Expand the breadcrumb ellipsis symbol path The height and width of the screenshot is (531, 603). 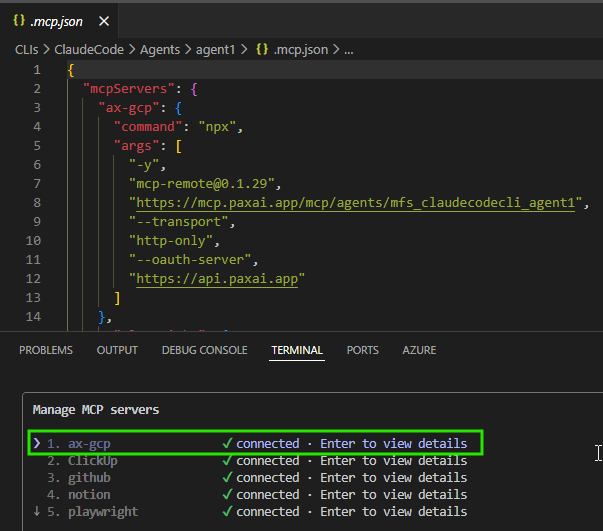pos(348,49)
